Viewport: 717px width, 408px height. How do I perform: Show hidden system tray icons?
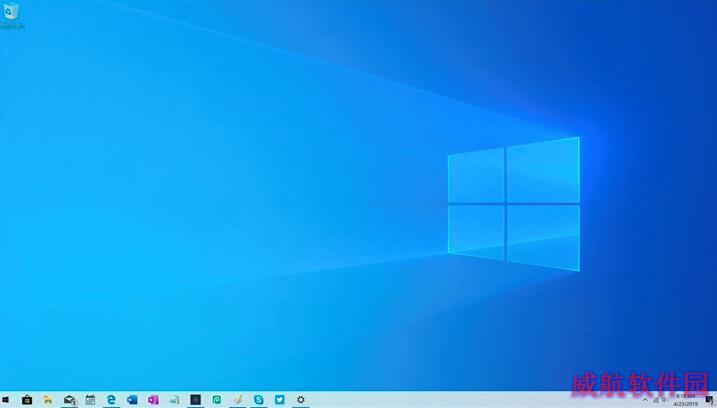(x=645, y=400)
